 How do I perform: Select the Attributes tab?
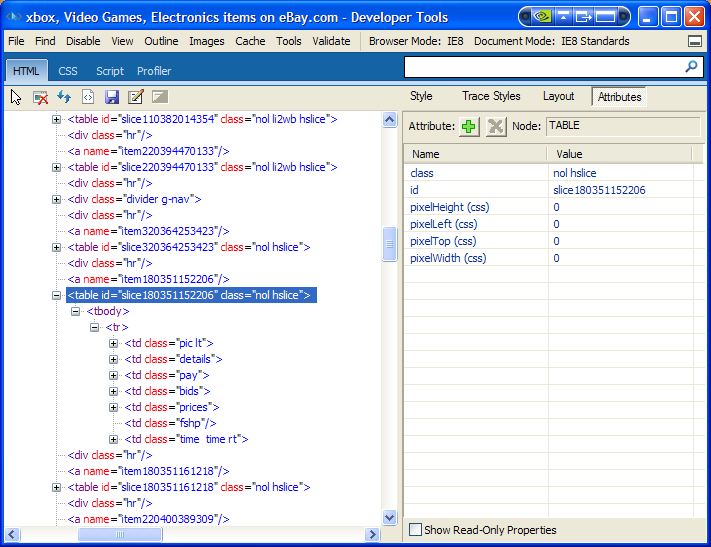tap(619, 97)
